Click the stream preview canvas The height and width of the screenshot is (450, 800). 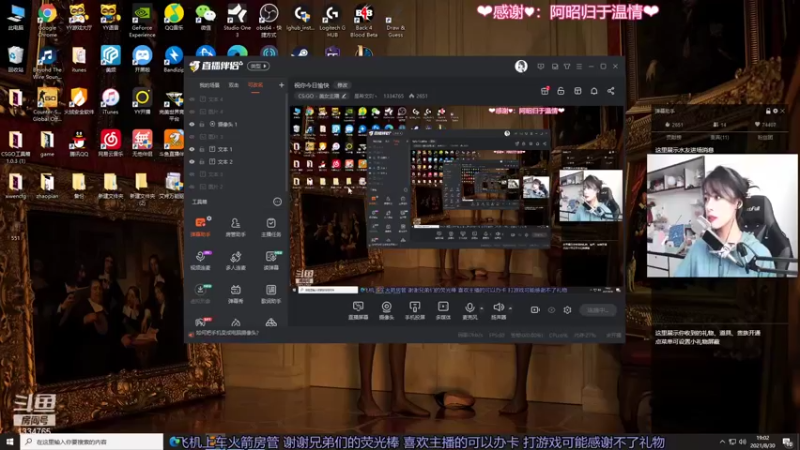pyautogui.click(x=457, y=200)
